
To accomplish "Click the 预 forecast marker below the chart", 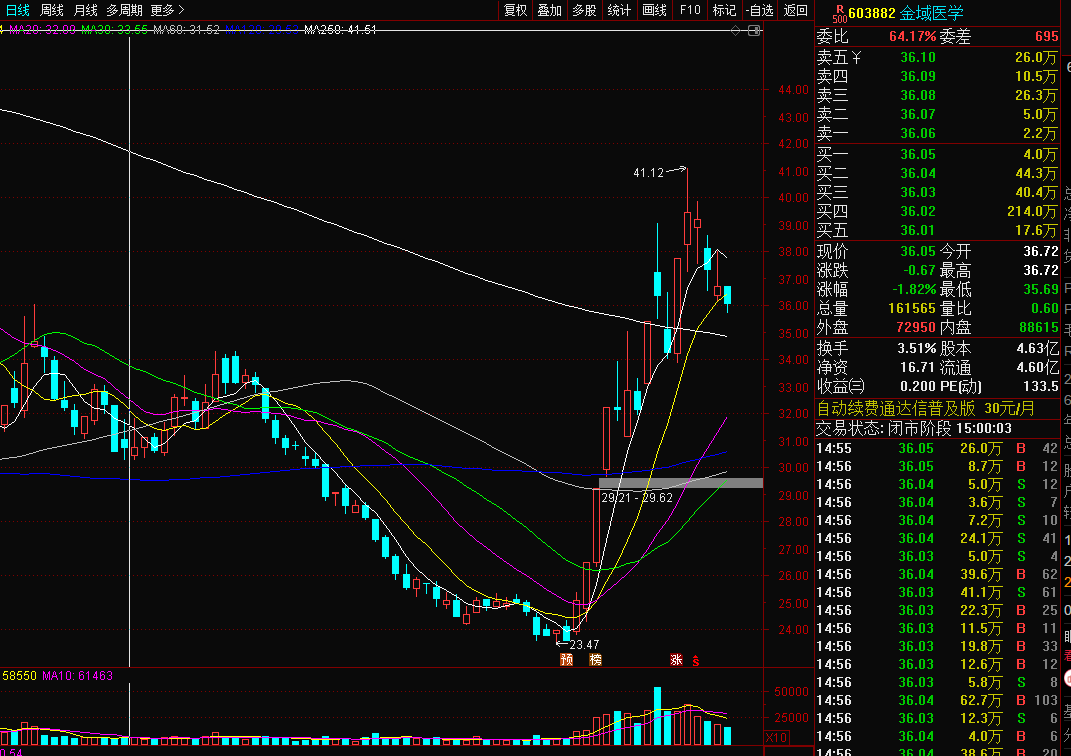I will (566, 660).
